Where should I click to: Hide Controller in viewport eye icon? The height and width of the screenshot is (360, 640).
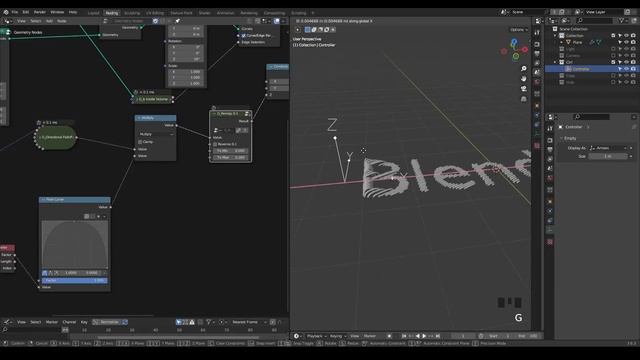[x=626, y=69]
